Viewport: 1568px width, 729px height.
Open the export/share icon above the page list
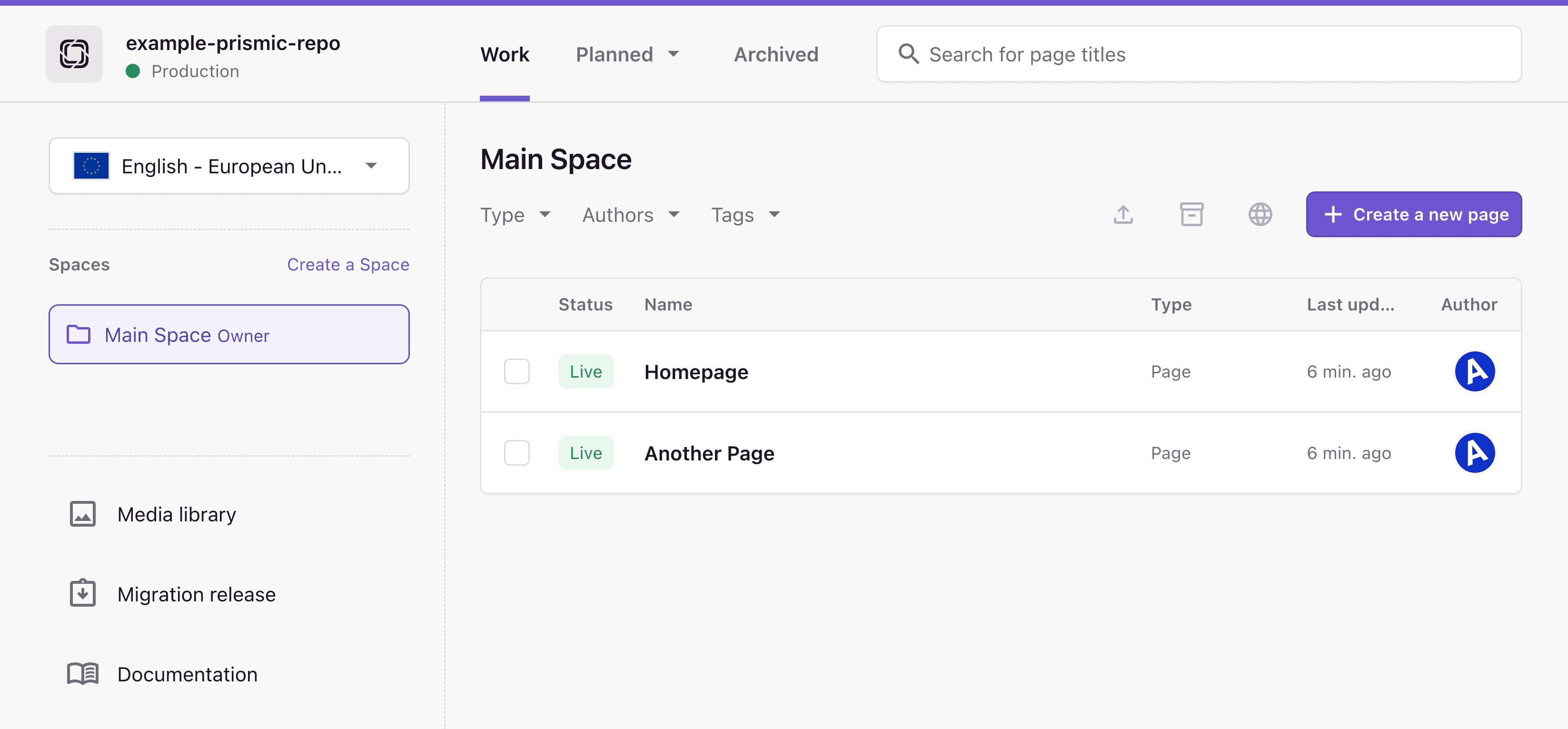point(1123,214)
